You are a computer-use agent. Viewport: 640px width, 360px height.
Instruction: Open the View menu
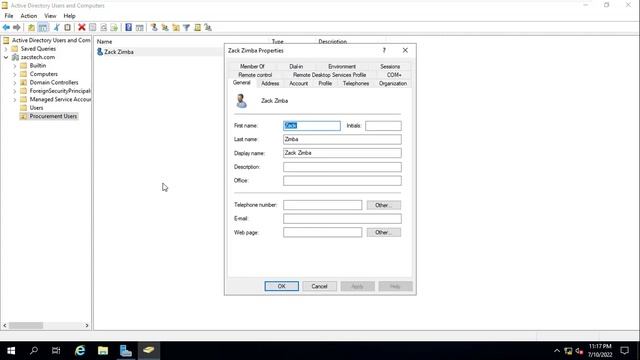(50, 16)
